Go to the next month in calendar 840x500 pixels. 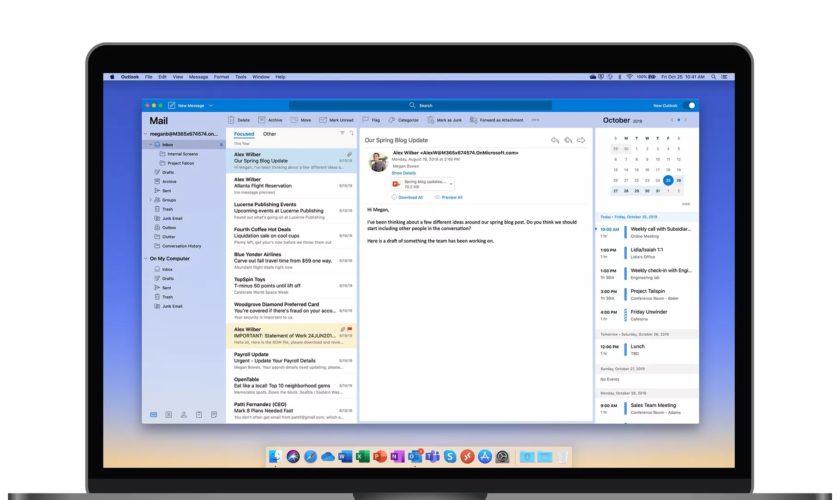point(685,120)
